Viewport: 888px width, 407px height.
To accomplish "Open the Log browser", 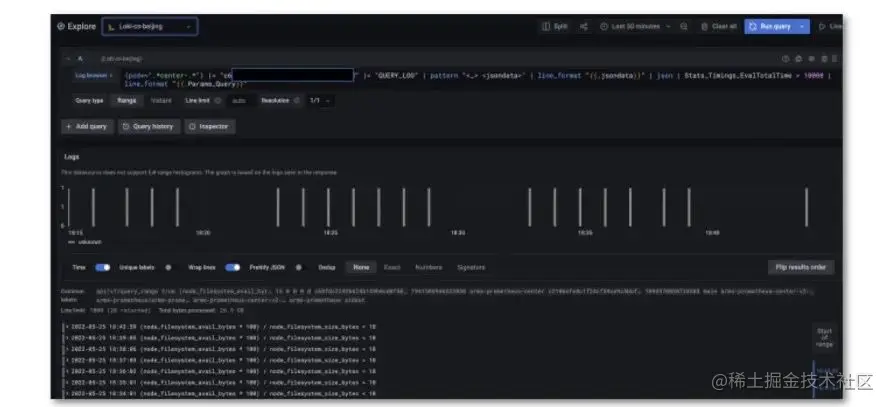I will (x=94, y=75).
